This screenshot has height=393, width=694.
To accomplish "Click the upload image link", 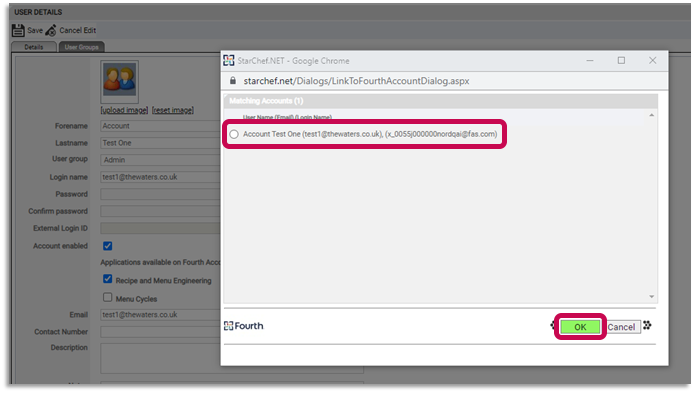I will click(x=124, y=110).
